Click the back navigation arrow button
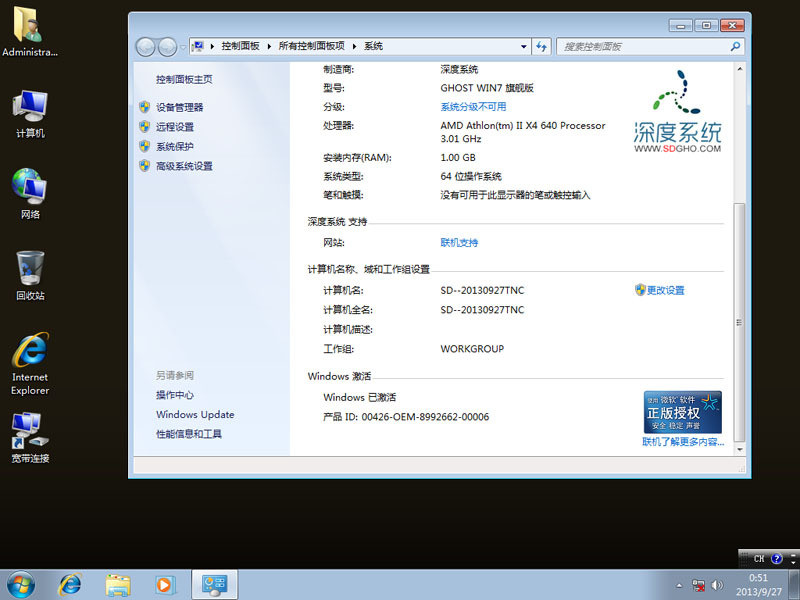The height and width of the screenshot is (600, 800). (x=146, y=46)
